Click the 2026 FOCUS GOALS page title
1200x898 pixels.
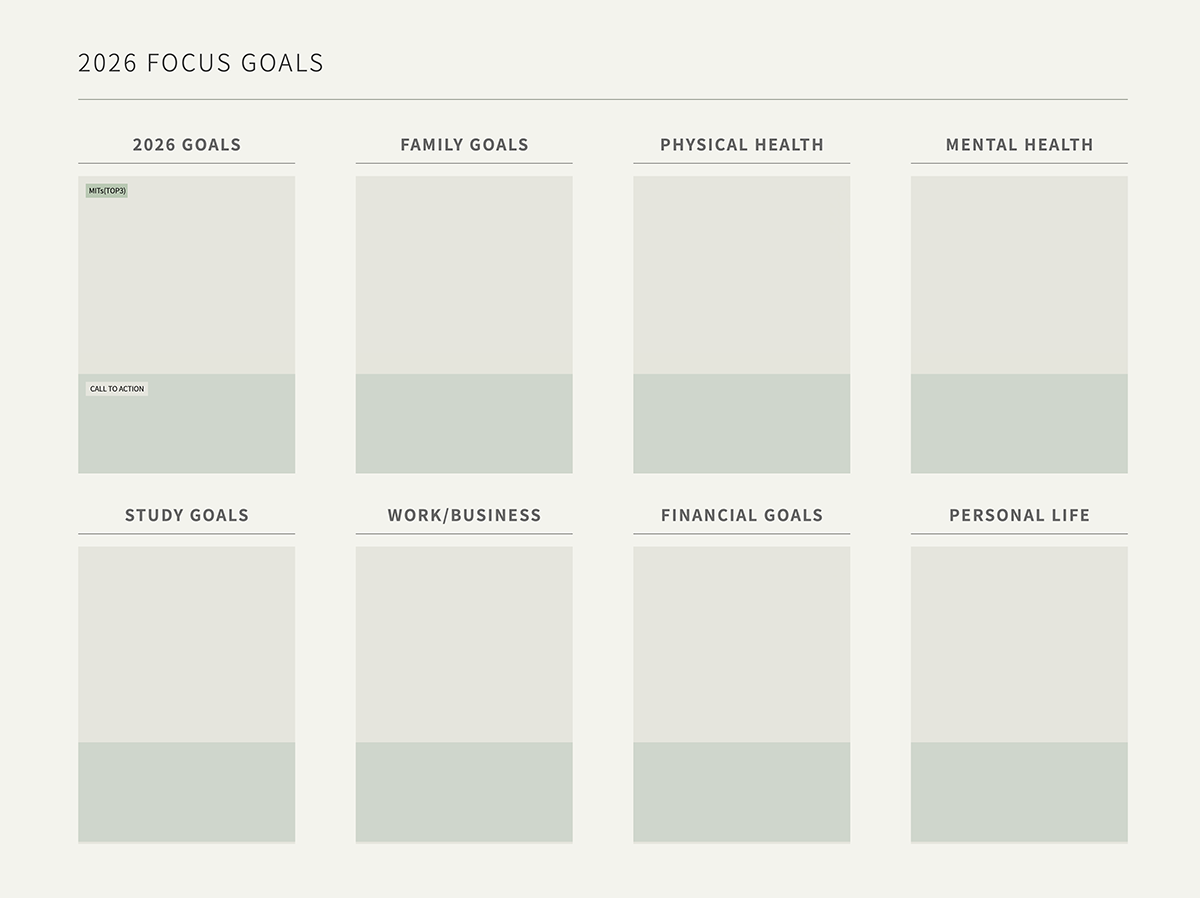201,63
